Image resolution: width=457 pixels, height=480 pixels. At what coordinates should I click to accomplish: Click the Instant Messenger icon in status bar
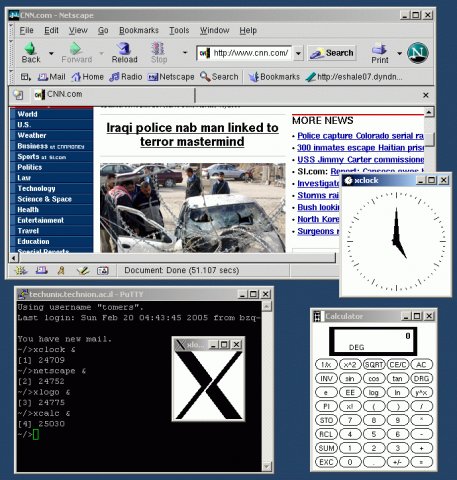click(61, 270)
